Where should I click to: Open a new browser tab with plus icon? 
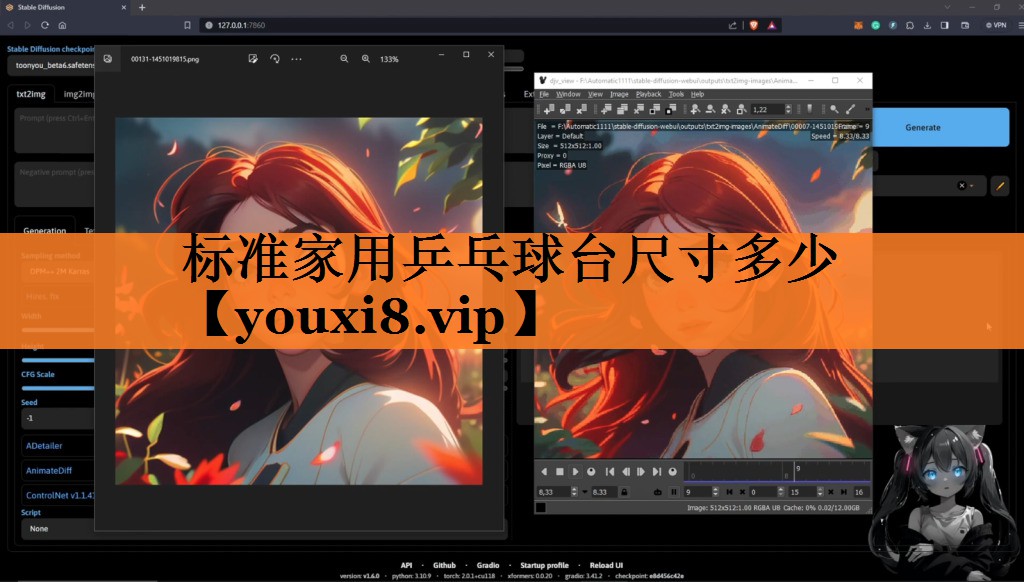point(142,7)
